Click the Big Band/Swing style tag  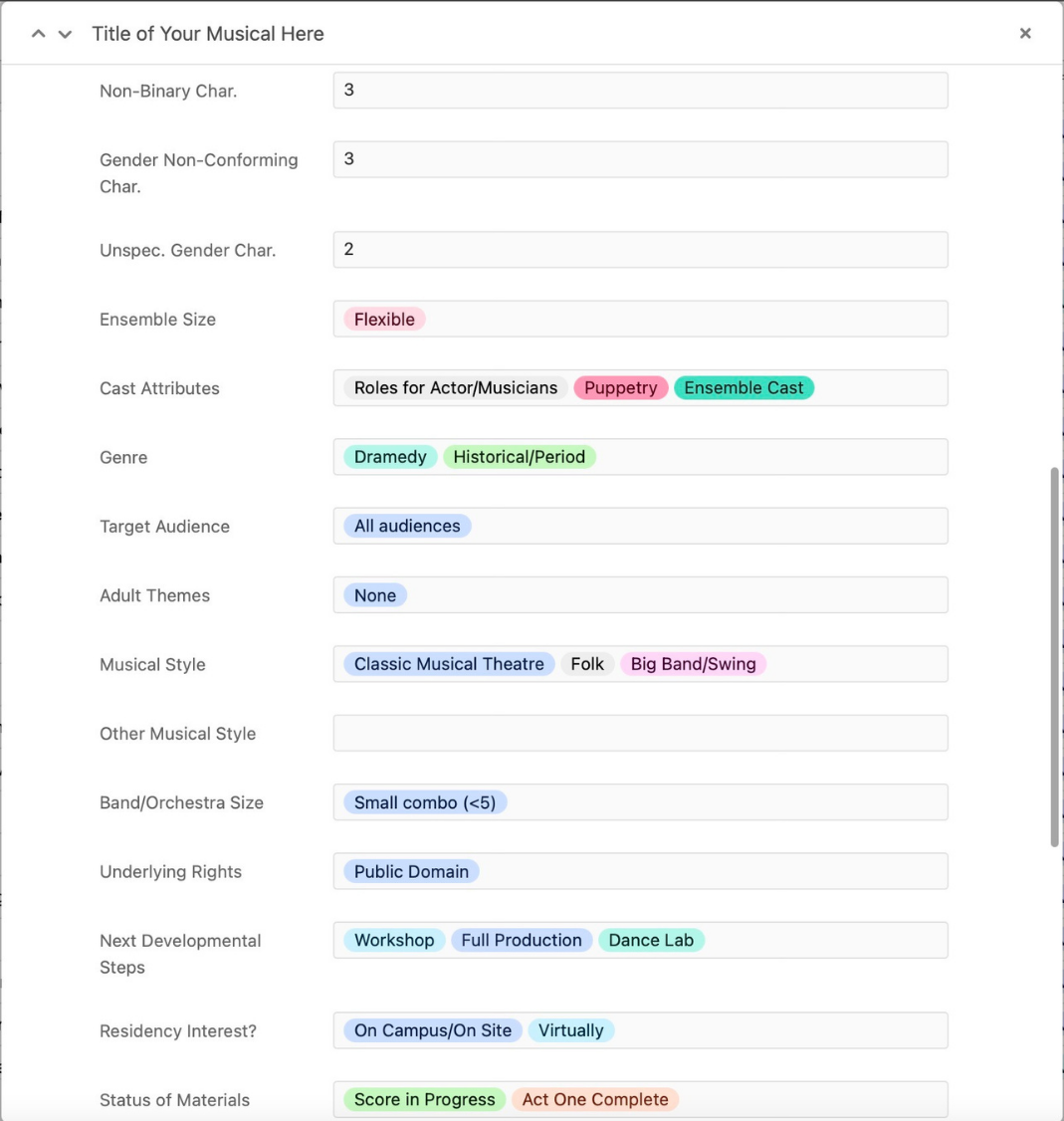[693, 664]
